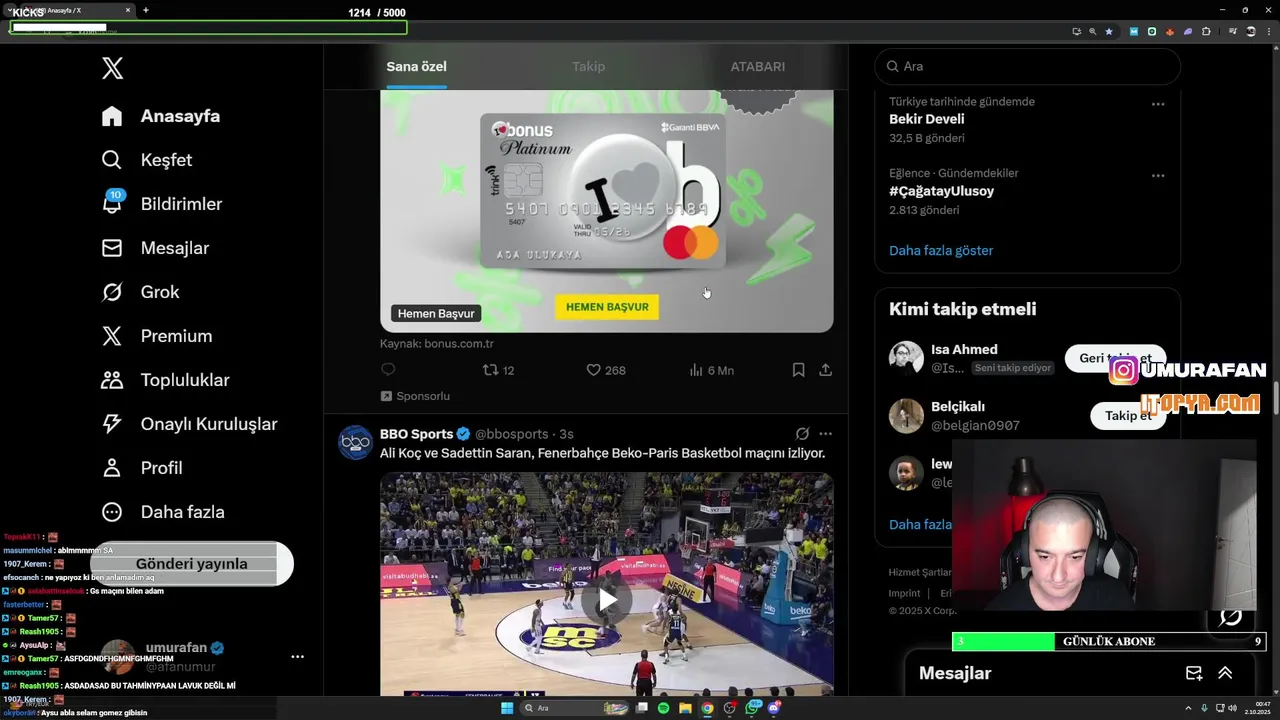Open the Chrome profile avatar

click(x=1250, y=31)
